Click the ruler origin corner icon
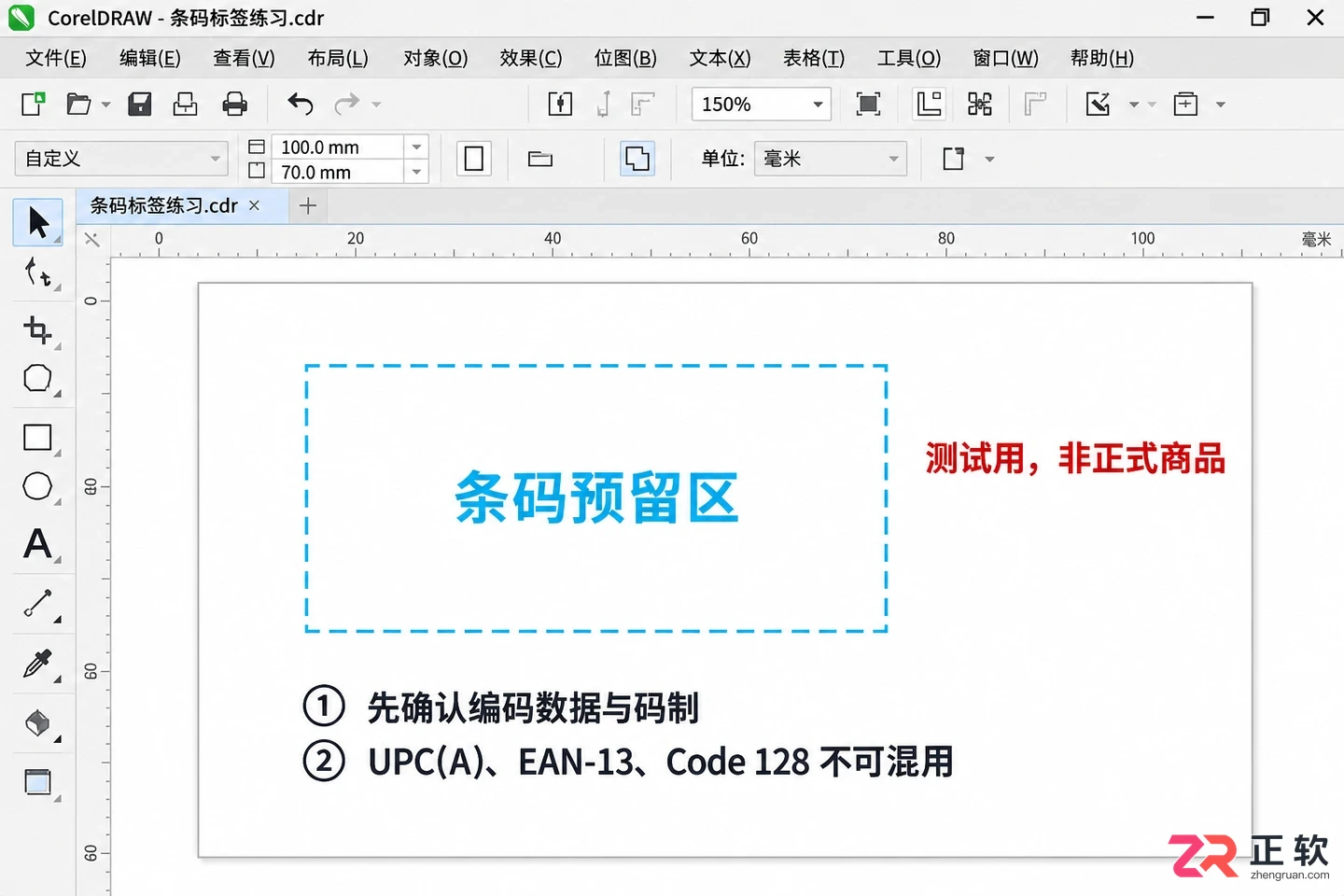Viewport: 1344px width, 896px height. coord(92,240)
